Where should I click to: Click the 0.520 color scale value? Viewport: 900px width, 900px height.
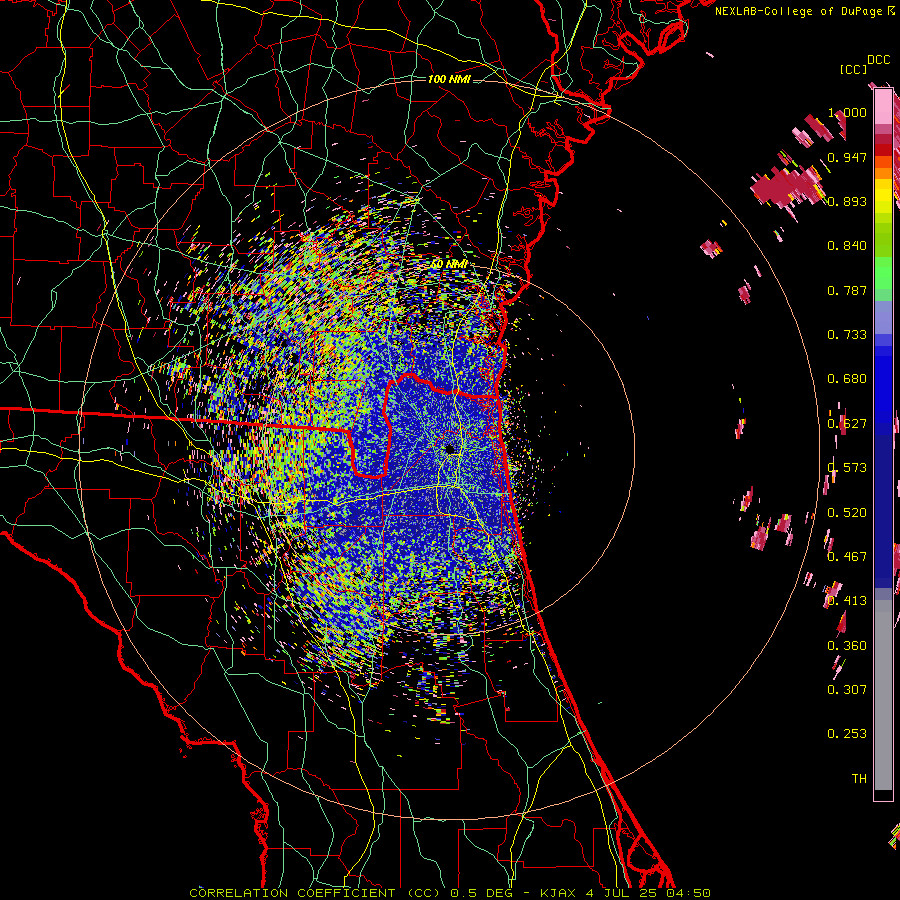point(847,513)
